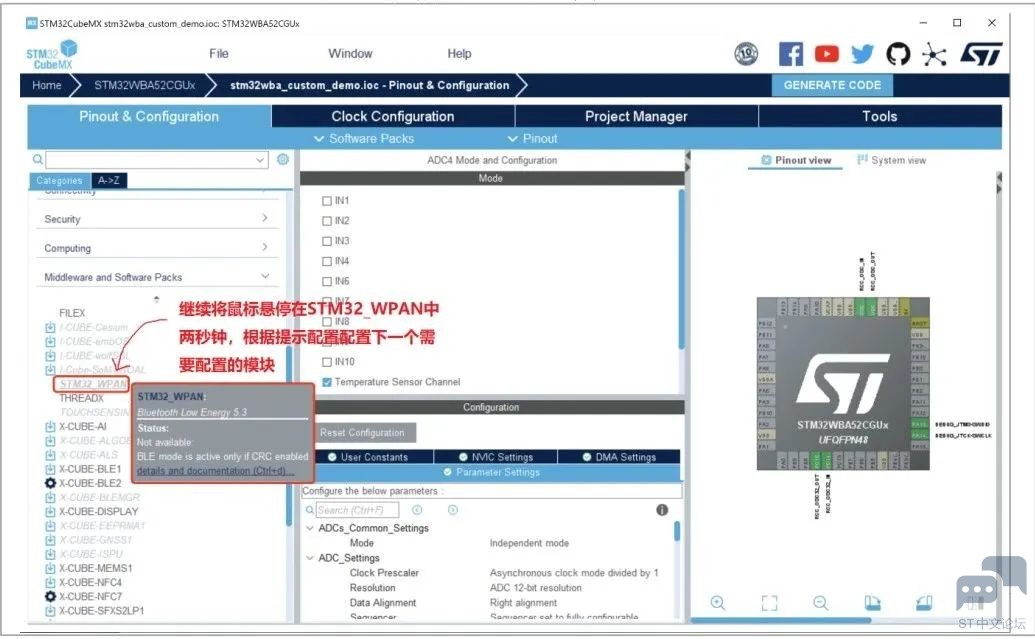This screenshot has width=1035, height=639.
Task: Select the FILEX middleware item
Action: [x=72, y=313]
